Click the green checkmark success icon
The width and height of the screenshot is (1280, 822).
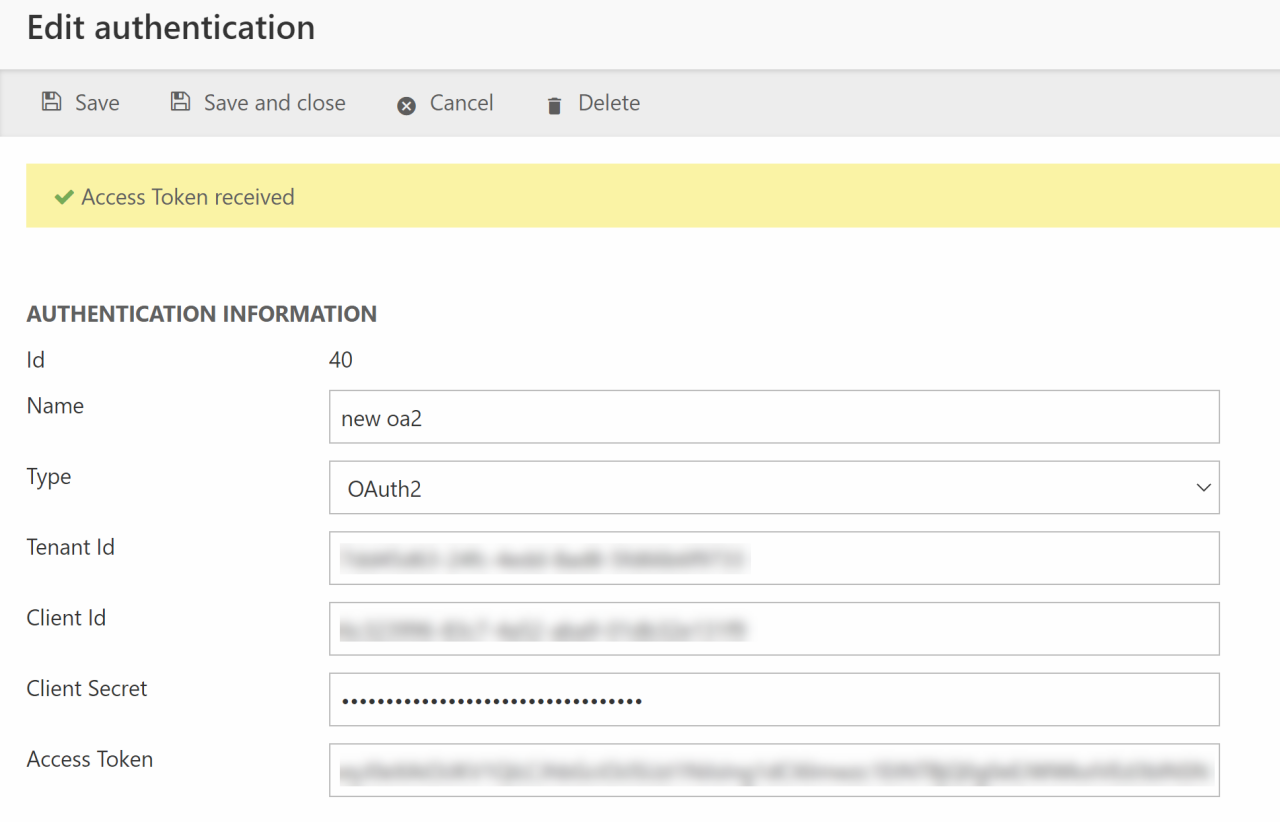click(x=64, y=197)
